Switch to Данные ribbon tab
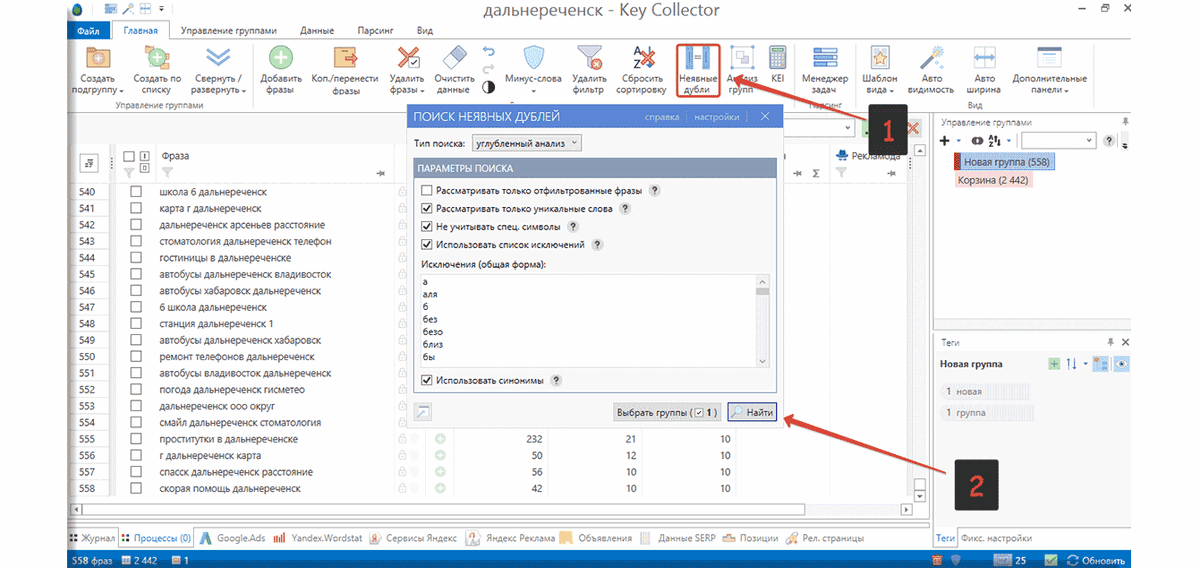This screenshot has height=568, width=1200. pyautogui.click(x=315, y=31)
